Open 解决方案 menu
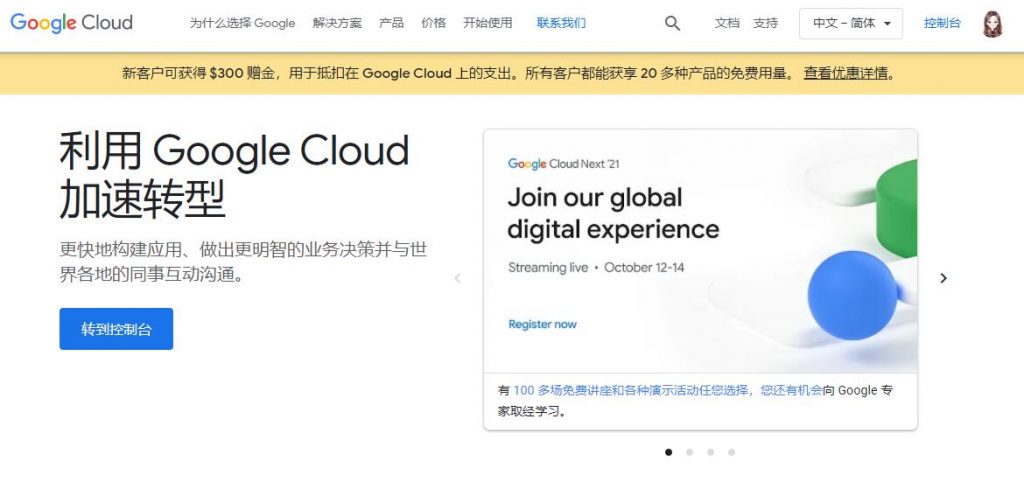The width and height of the screenshot is (1024, 482). click(x=337, y=23)
